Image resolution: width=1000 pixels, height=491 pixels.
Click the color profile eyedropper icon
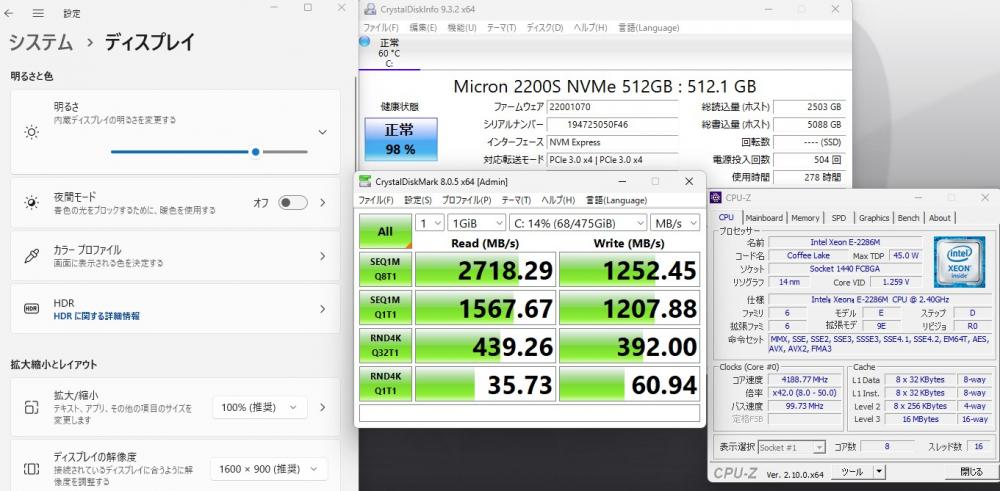(31, 256)
